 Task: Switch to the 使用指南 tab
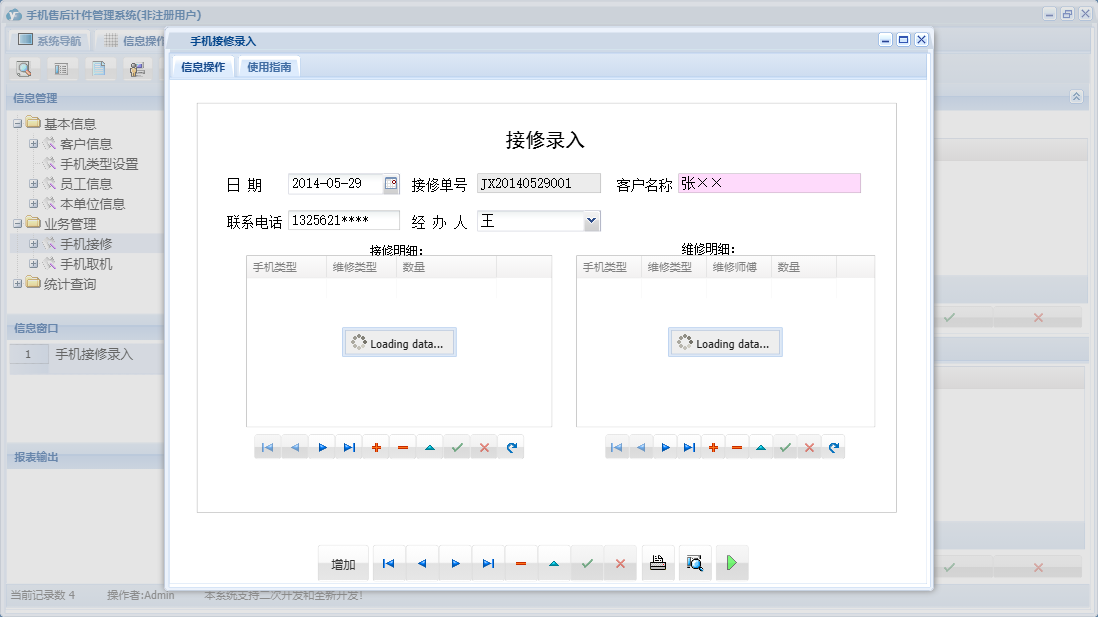click(270, 66)
